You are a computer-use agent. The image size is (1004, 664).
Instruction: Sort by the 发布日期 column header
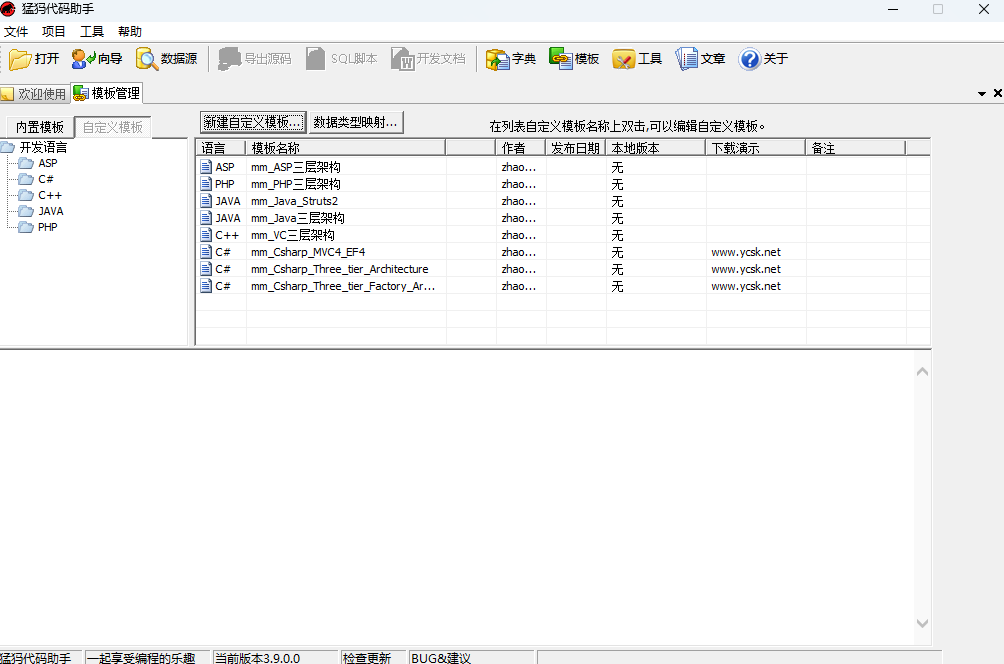(576, 148)
